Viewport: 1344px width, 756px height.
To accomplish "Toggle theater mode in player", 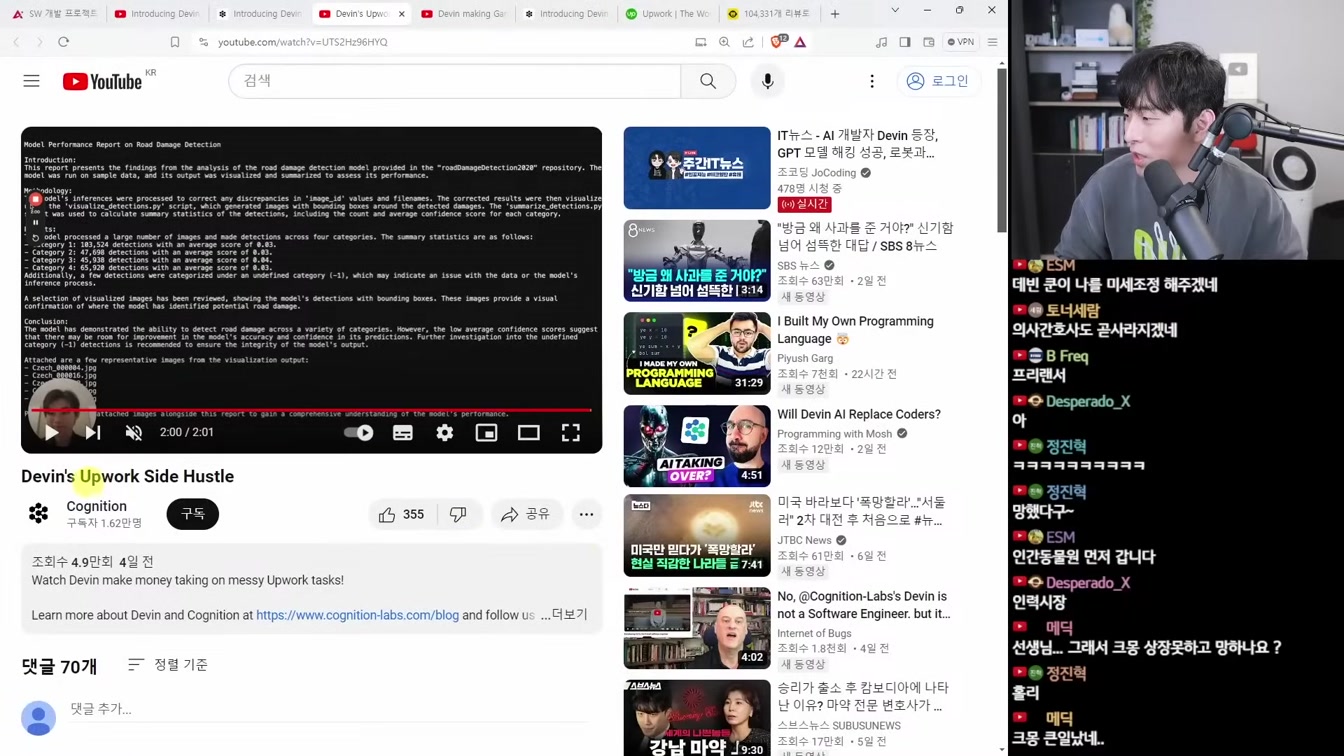I will point(529,433).
